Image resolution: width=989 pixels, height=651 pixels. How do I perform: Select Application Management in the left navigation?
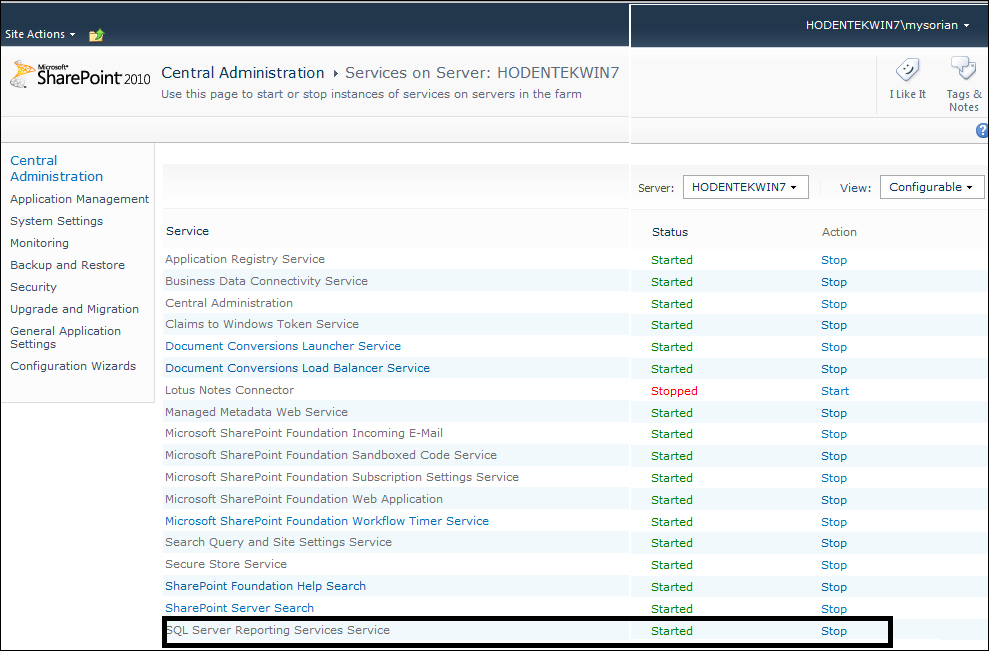pos(79,198)
